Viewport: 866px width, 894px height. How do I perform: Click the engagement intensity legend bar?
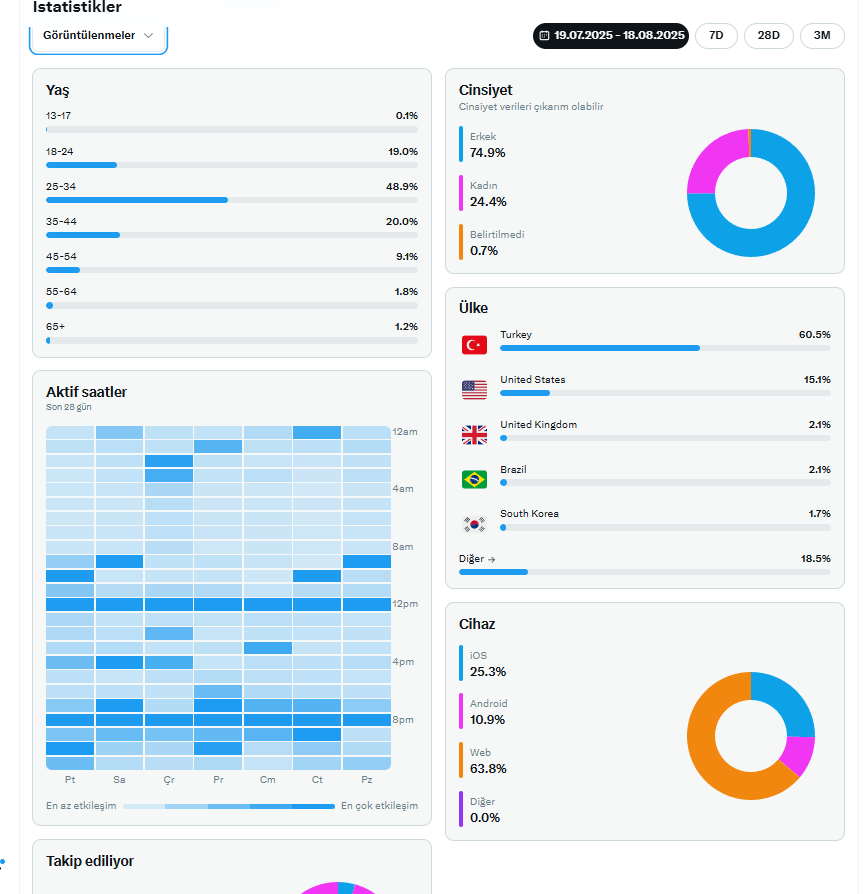tap(229, 806)
